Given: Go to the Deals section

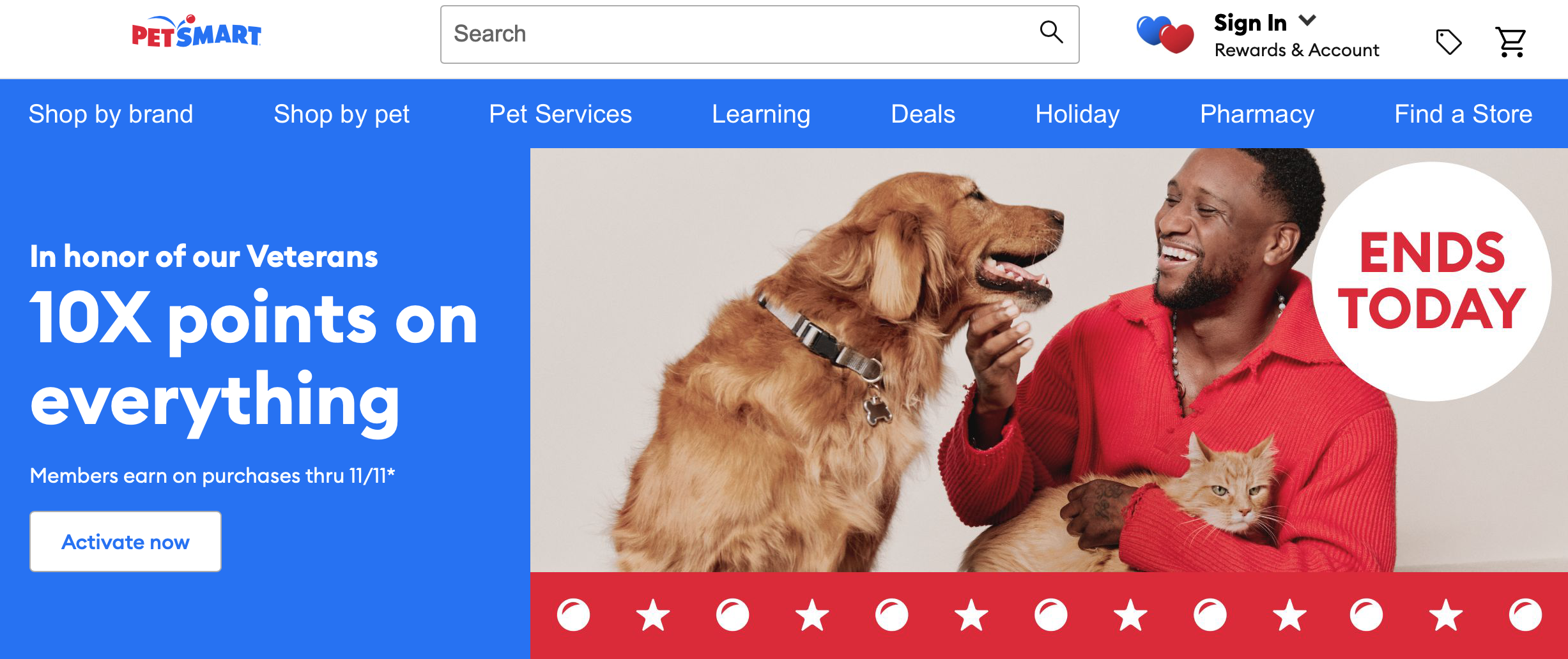Looking at the screenshot, I should click(x=923, y=114).
